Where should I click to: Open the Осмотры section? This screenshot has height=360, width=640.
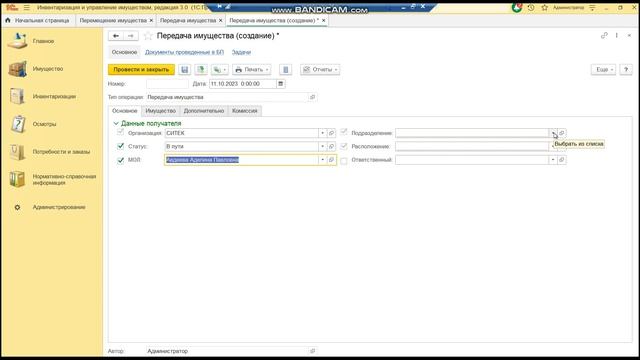click(x=44, y=124)
